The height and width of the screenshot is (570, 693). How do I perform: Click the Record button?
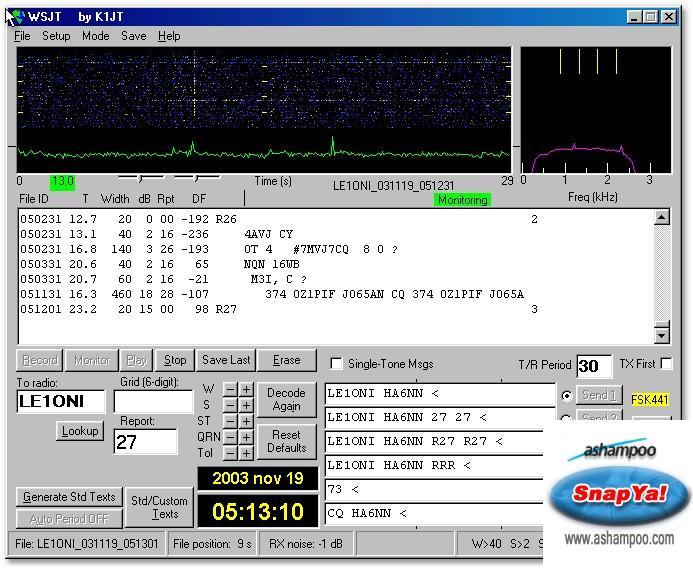pyautogui.click(x=40, y=361)
